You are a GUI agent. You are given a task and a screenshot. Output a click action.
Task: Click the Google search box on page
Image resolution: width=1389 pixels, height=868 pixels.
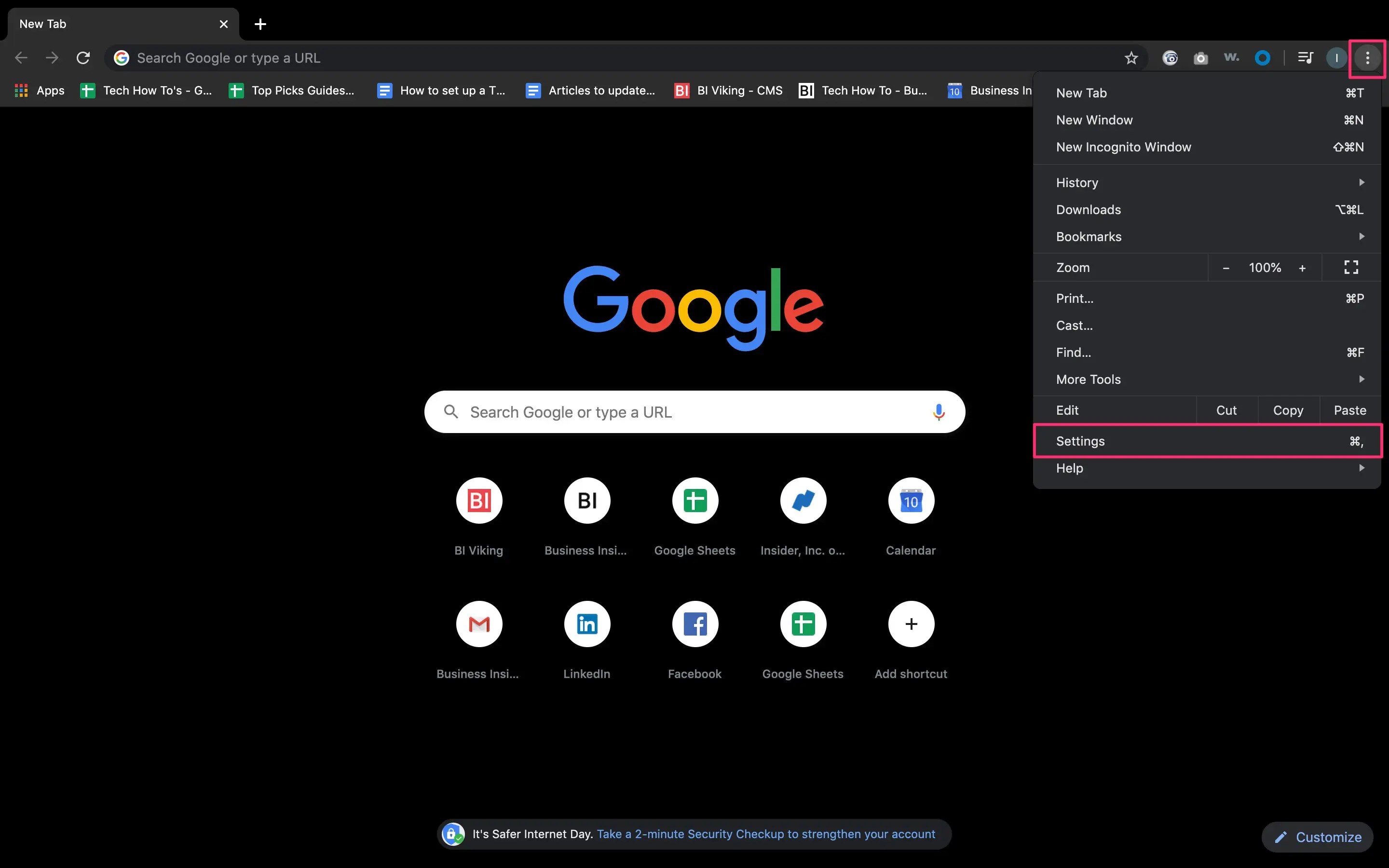(x=694, y=412)
